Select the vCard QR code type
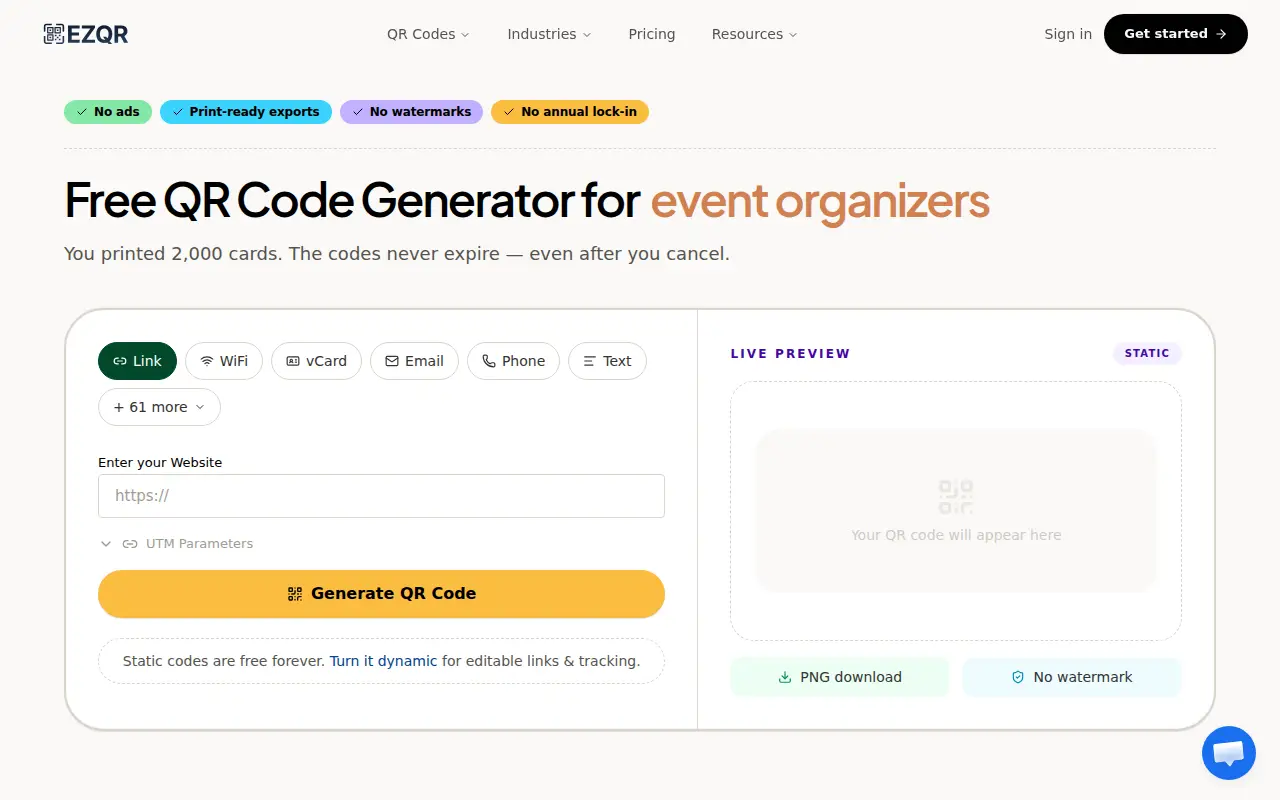The height and width of the screenshot is (800, 1280). (316, 361)
